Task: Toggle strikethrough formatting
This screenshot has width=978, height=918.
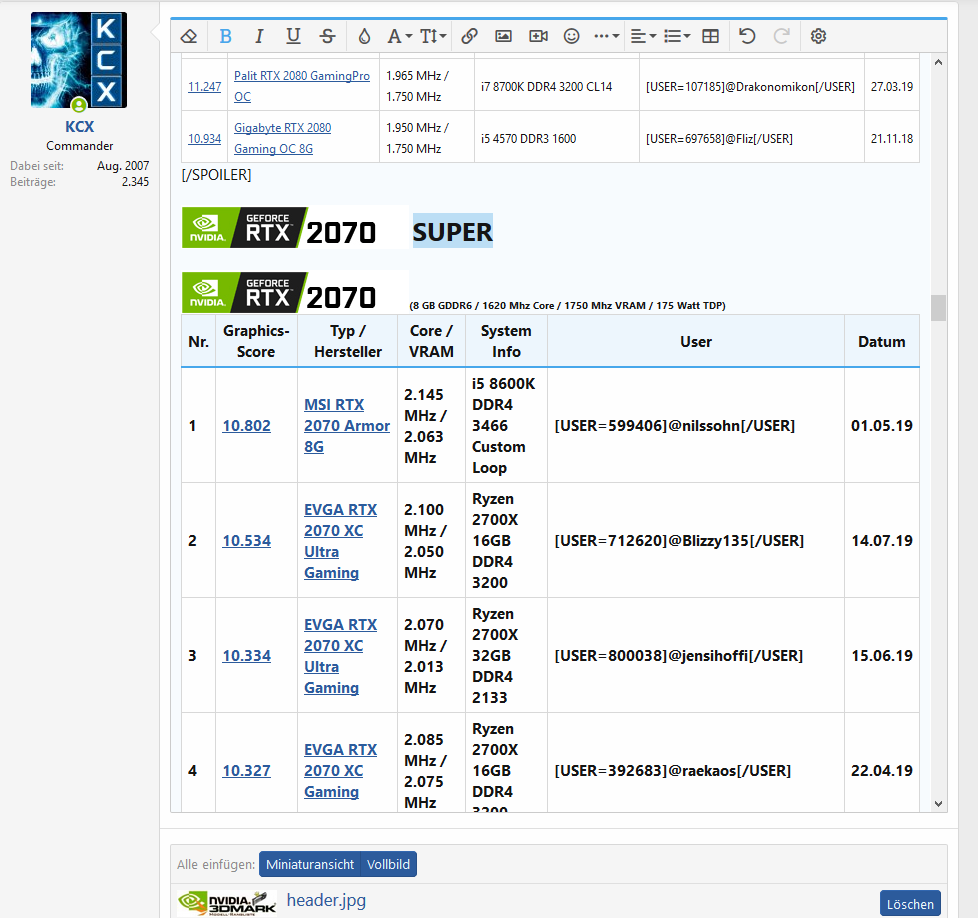Action: [327, 36]
